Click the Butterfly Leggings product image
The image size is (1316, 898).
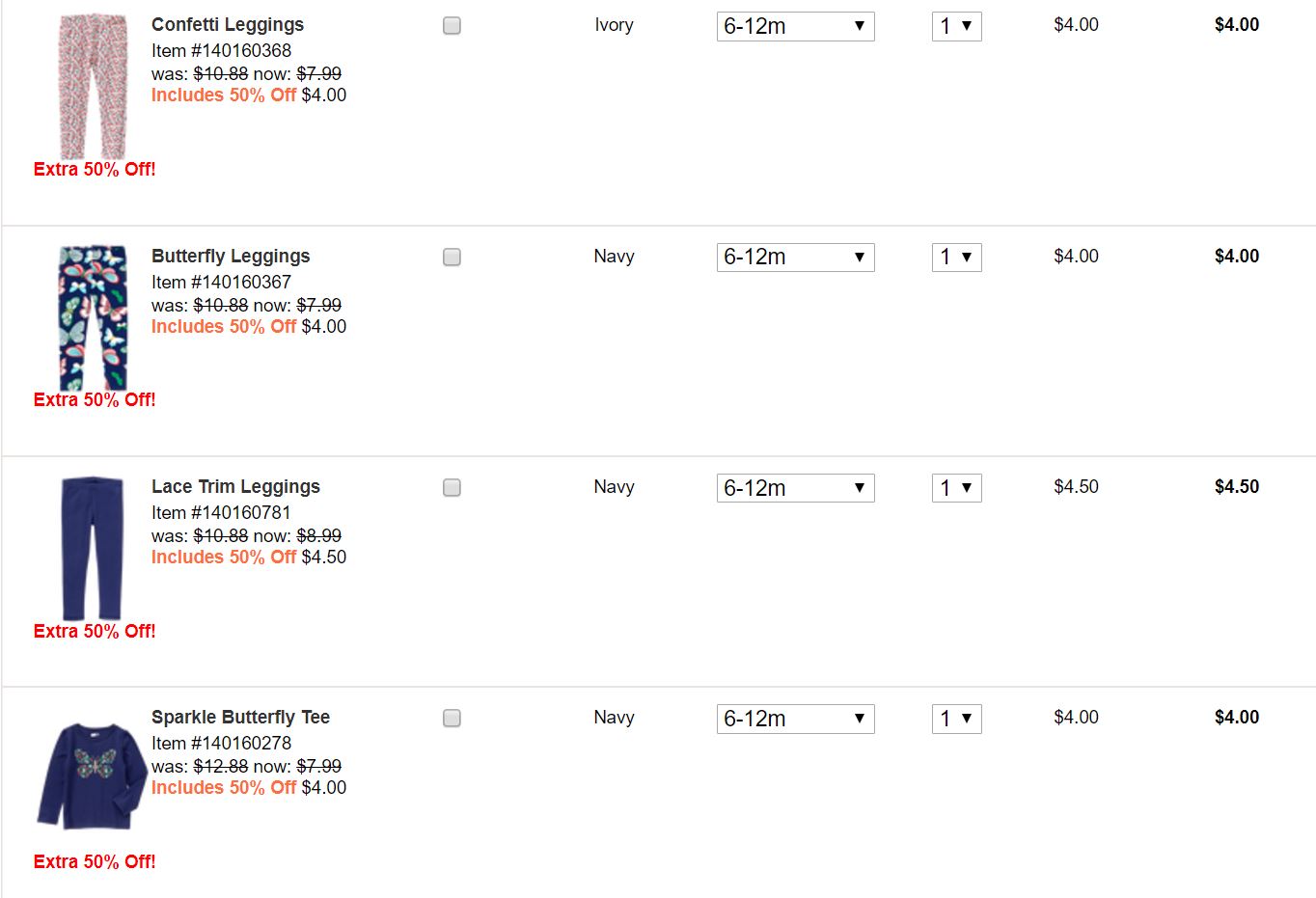[x=93, y=317]
